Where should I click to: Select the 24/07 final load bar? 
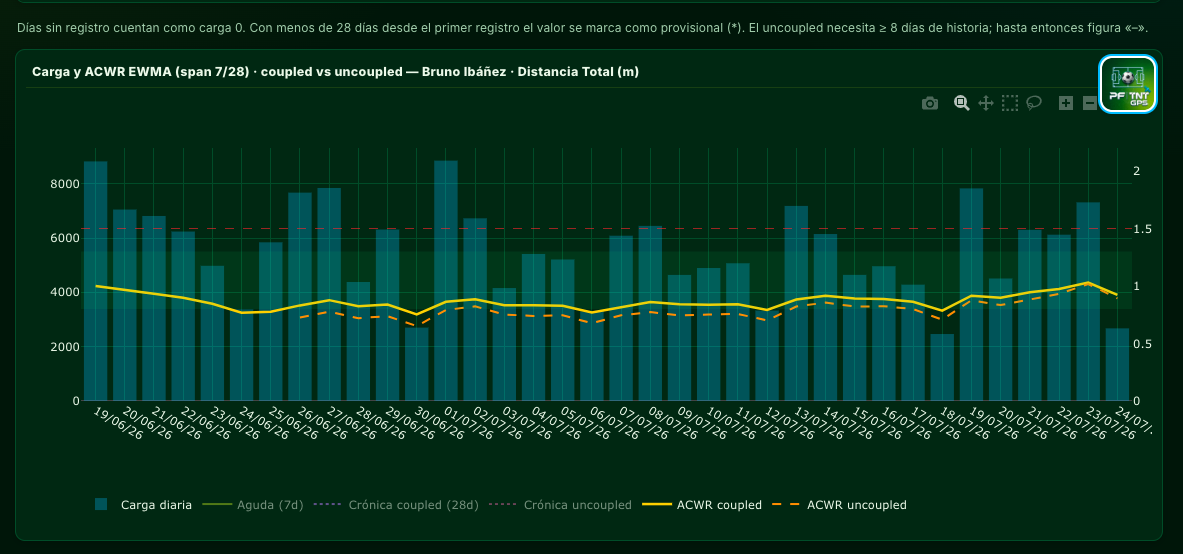pos(1117,365)
